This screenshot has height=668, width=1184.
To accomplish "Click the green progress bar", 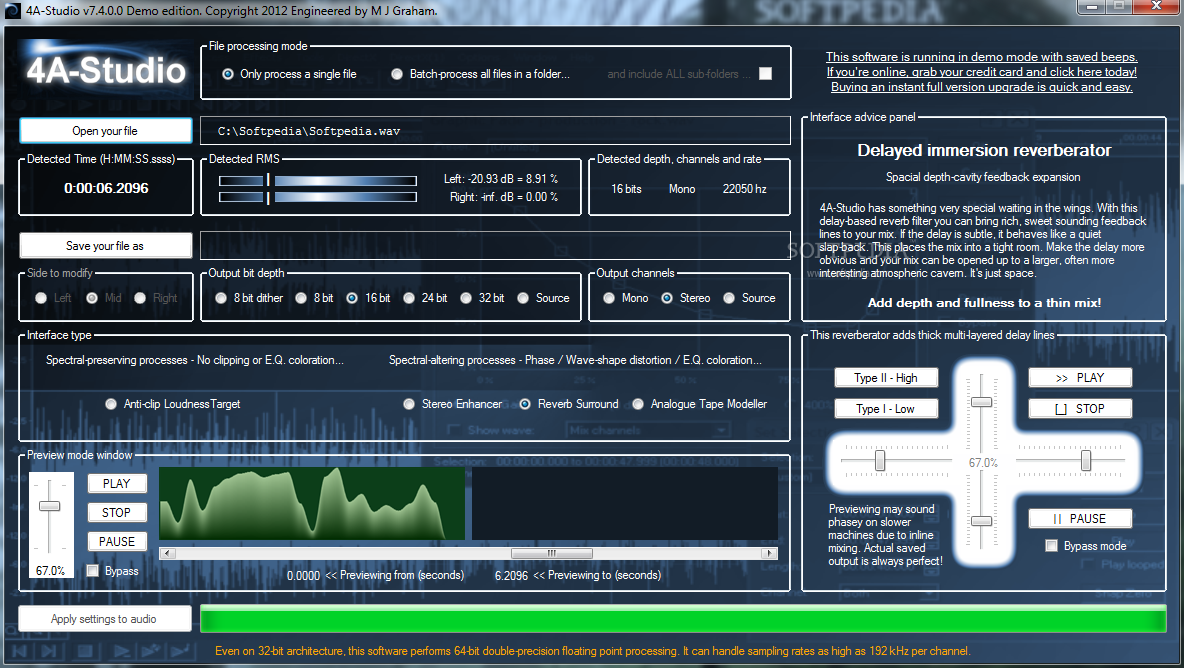I will click(683, 619).
